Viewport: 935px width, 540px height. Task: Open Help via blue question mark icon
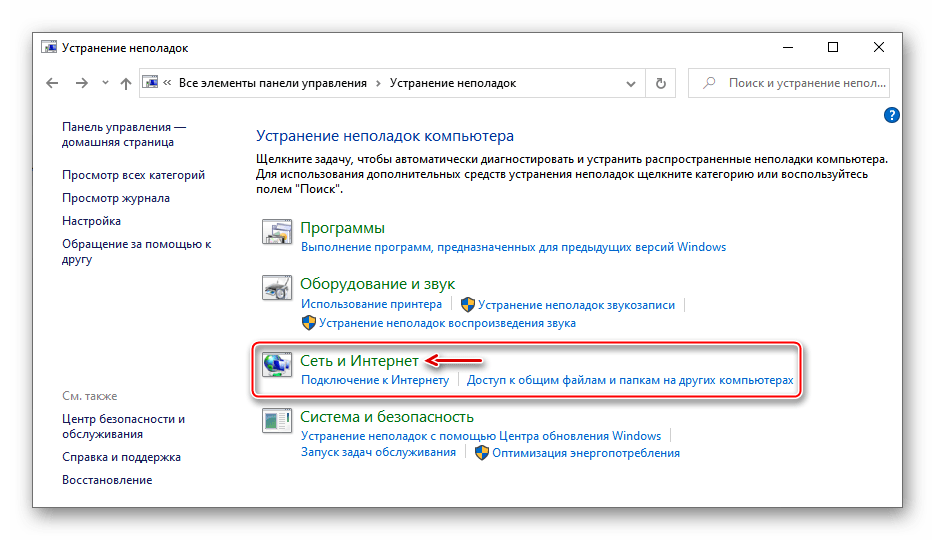[x=891, y=115]
